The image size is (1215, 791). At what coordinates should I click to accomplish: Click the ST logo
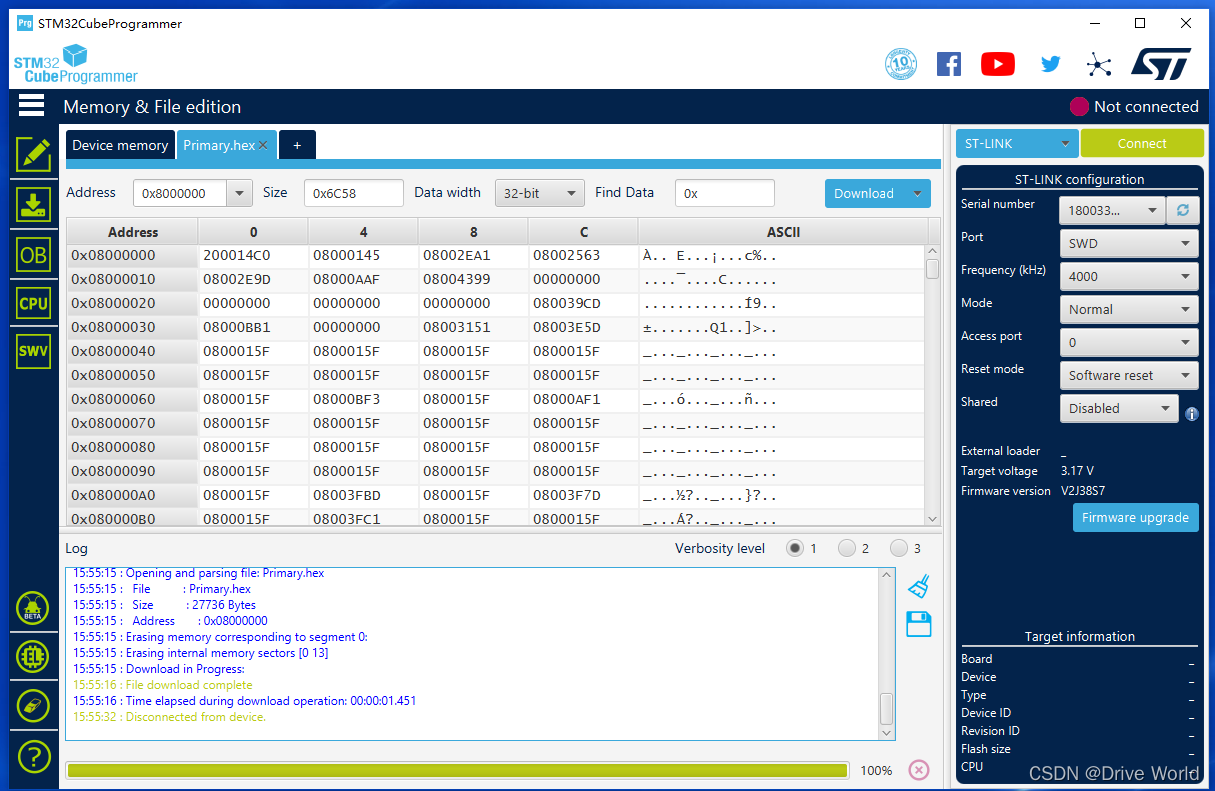[1161, 64]
